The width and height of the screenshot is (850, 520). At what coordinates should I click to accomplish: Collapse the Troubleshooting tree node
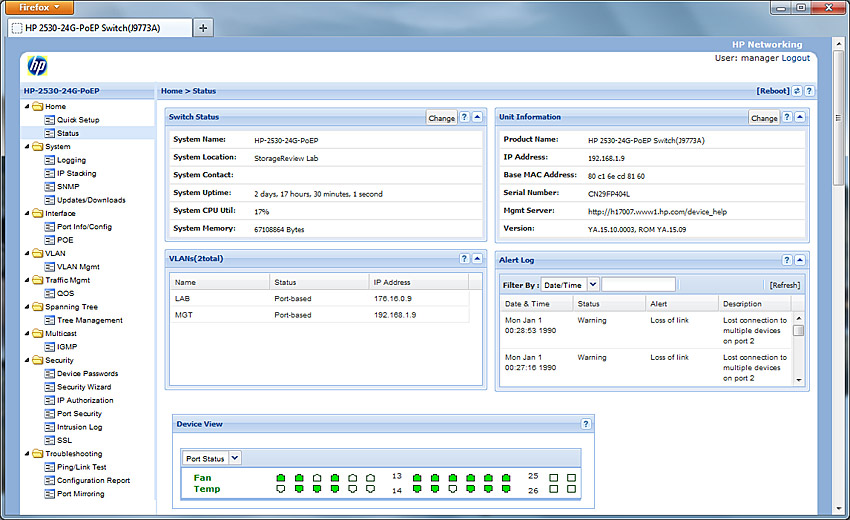coord(27,453)
